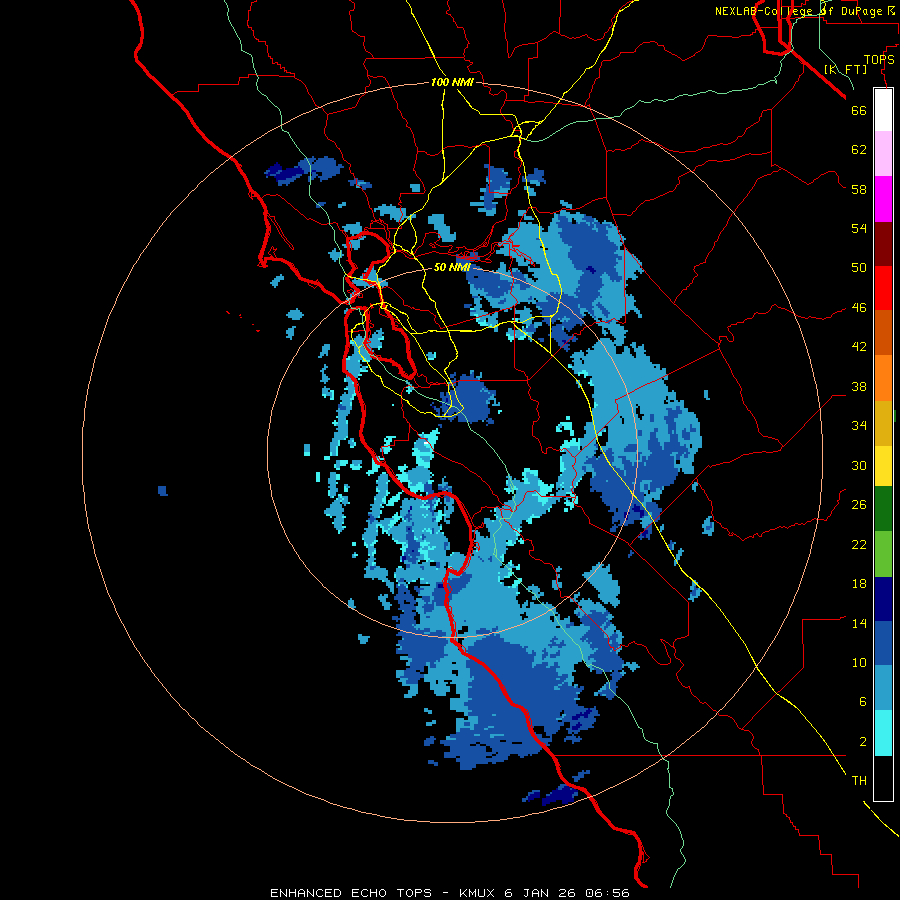Screen dimensions: 900x900
Task: Select the bright red legend swatch
Action: pyautogui.click(x=883, y=288)
